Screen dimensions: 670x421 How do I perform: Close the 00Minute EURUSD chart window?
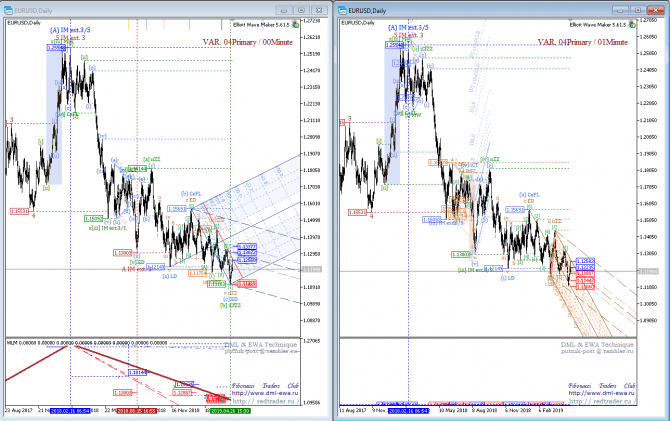[x=319, y=10]
